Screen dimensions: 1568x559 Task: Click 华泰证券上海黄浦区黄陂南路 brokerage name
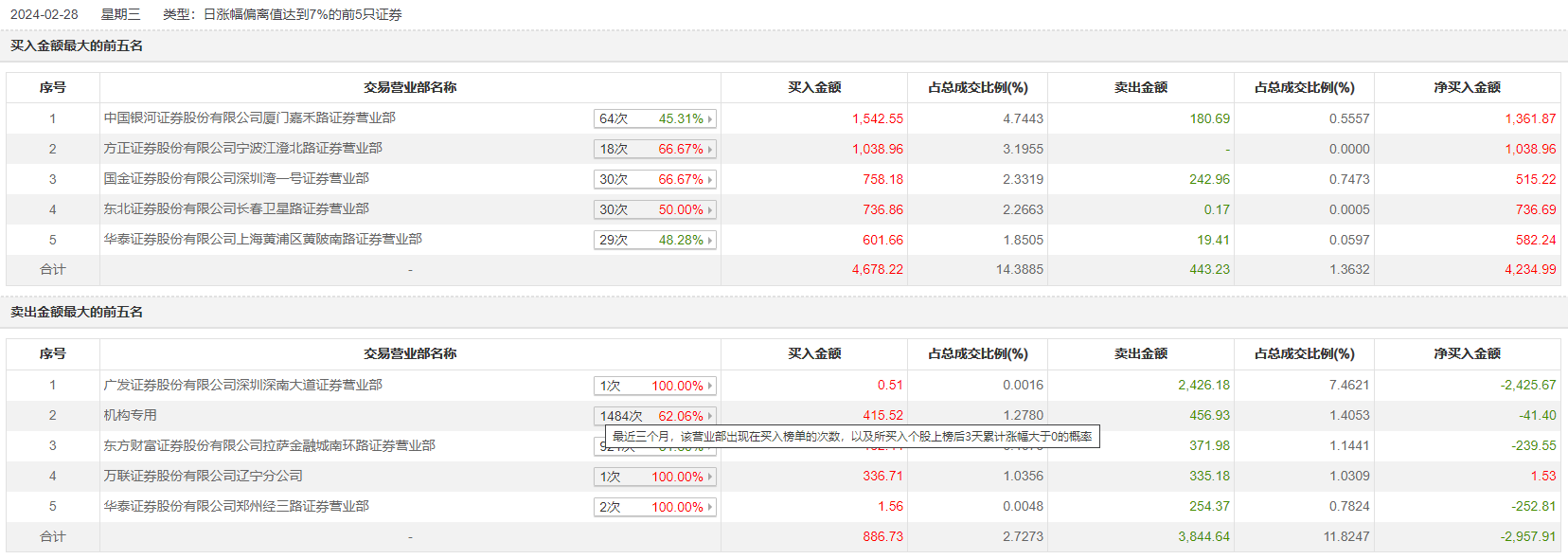click(262, 239)
